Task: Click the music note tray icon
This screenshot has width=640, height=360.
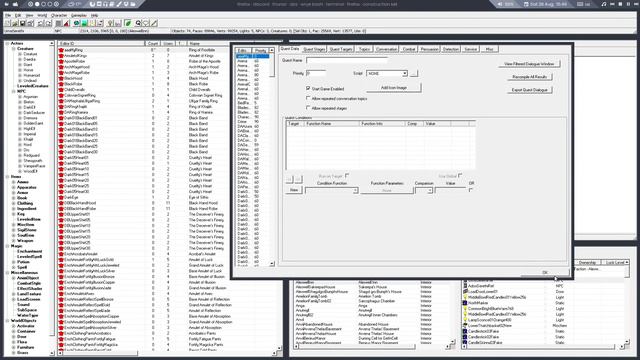Action: (x=604, y=4)
